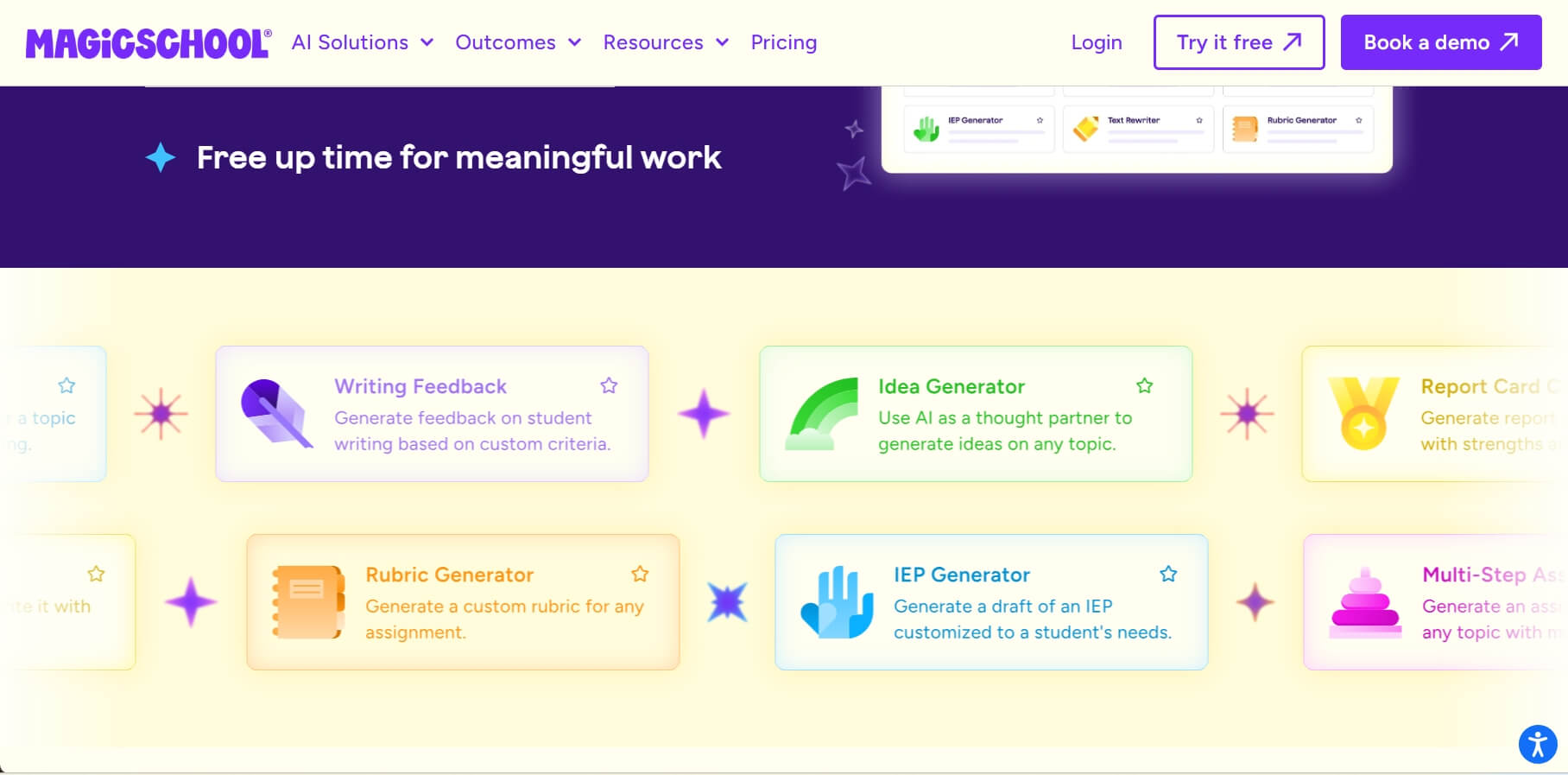
Task: Favorite the Writing Feedback tool star
Action: [609, 385]
